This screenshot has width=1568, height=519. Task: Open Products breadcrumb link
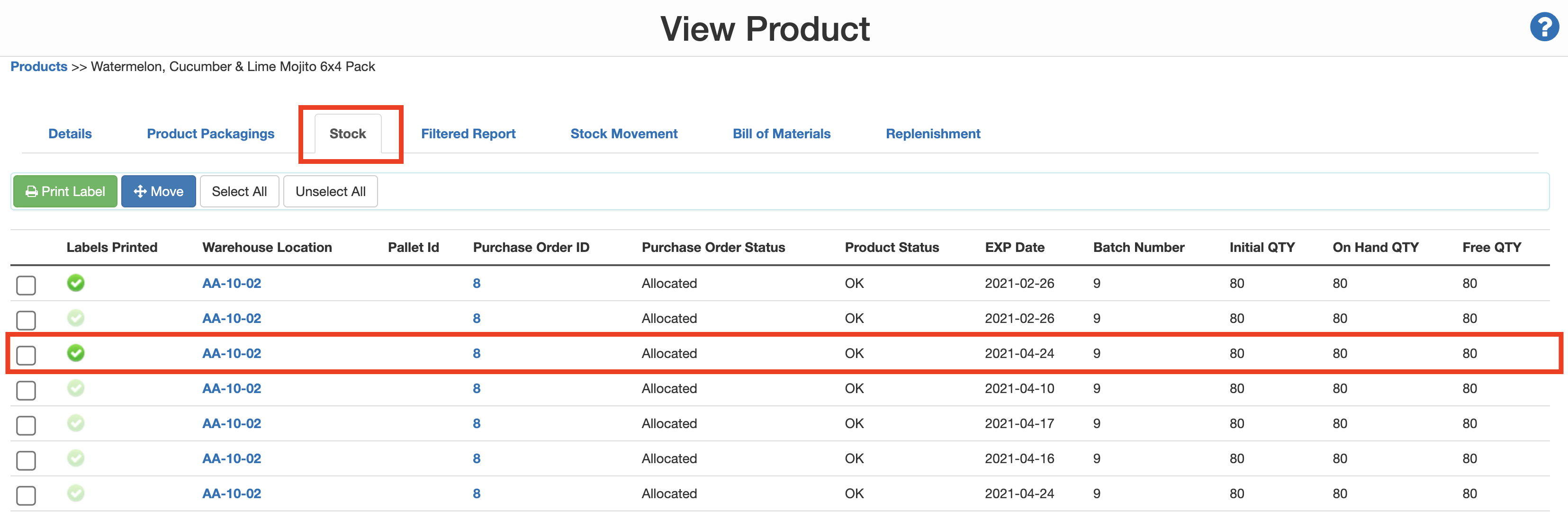coord(39,66)
